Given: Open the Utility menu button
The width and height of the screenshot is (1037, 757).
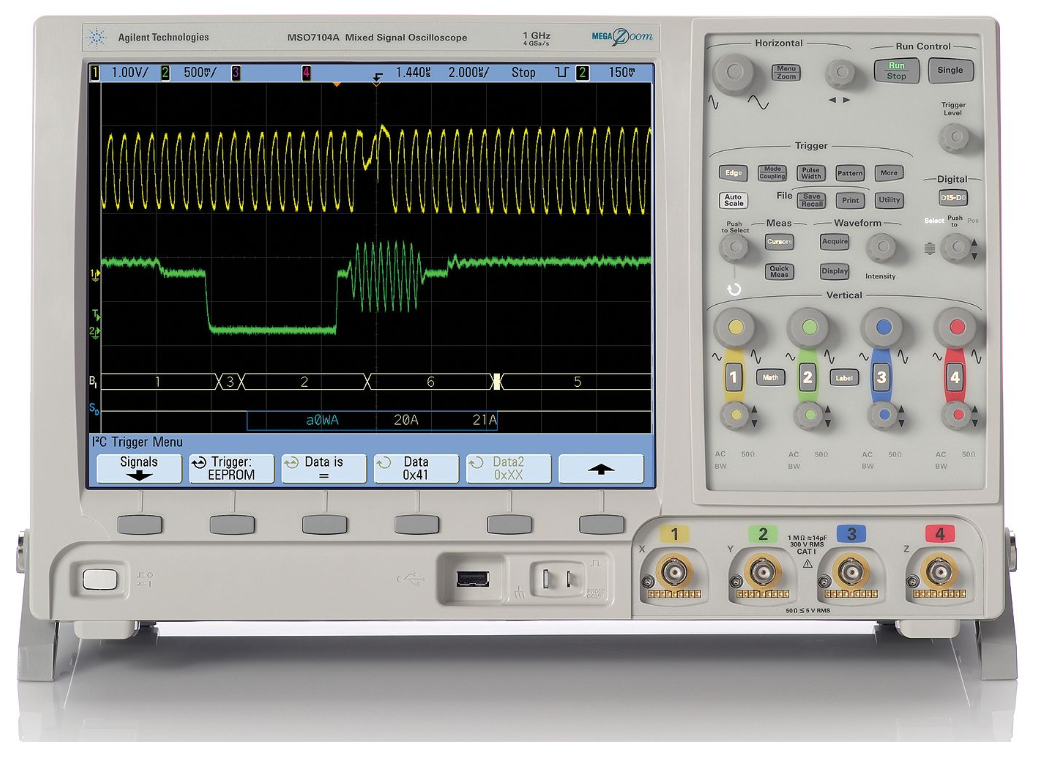Looking at the screenshot, I should 888,200.
